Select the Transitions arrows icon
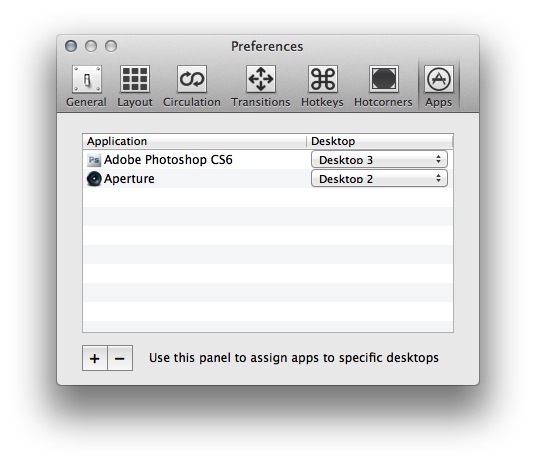Image resolution: width=536 pixels, height=464 pixels. 261,79
